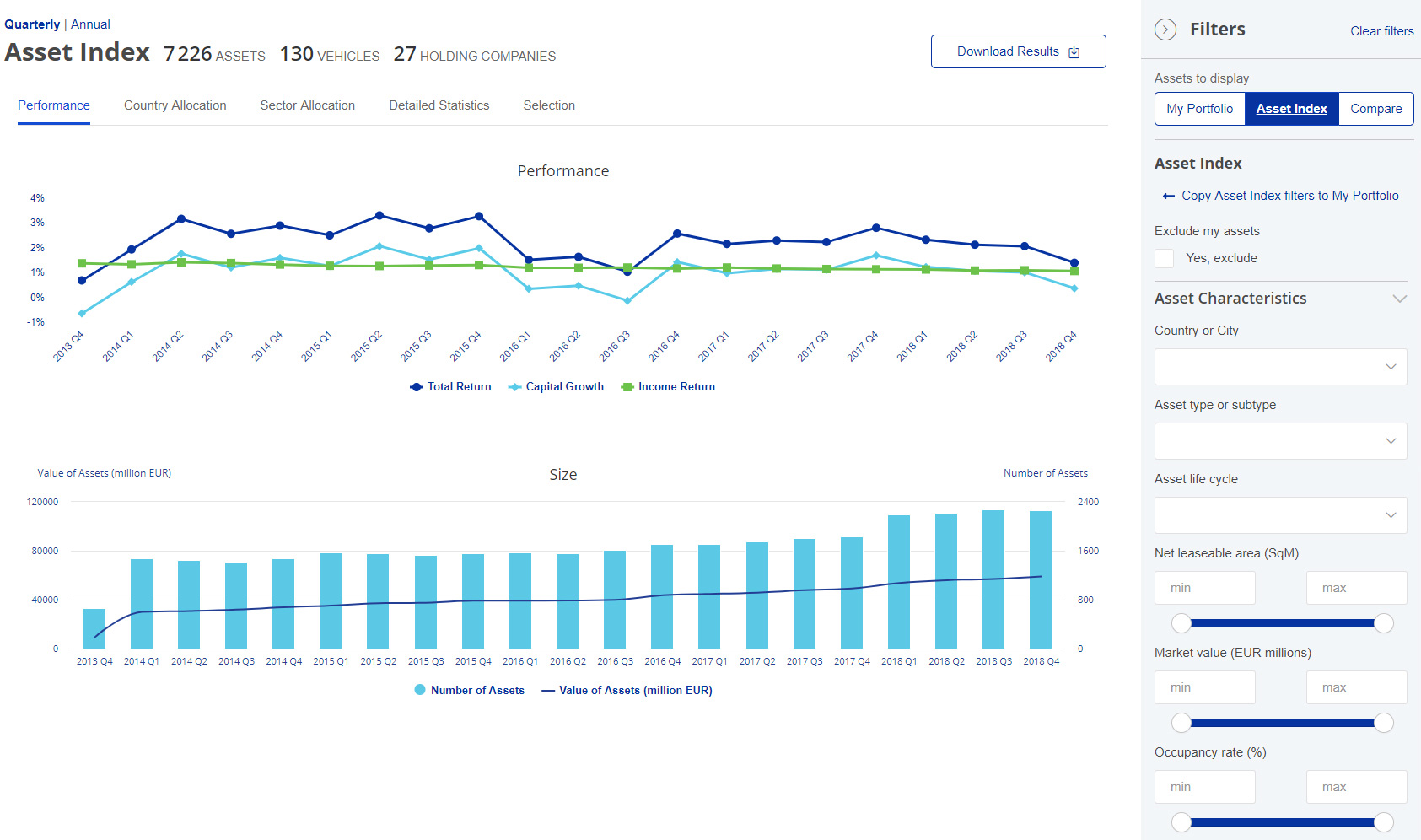Select Compare display option

(1376, 109)
